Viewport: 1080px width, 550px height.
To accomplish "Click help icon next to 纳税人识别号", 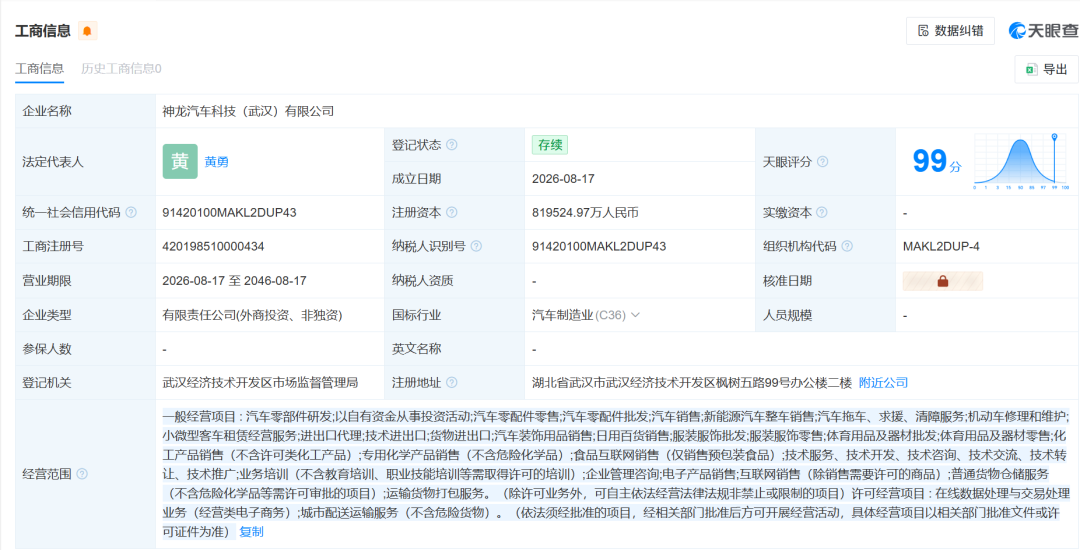I will click(476, 246).
